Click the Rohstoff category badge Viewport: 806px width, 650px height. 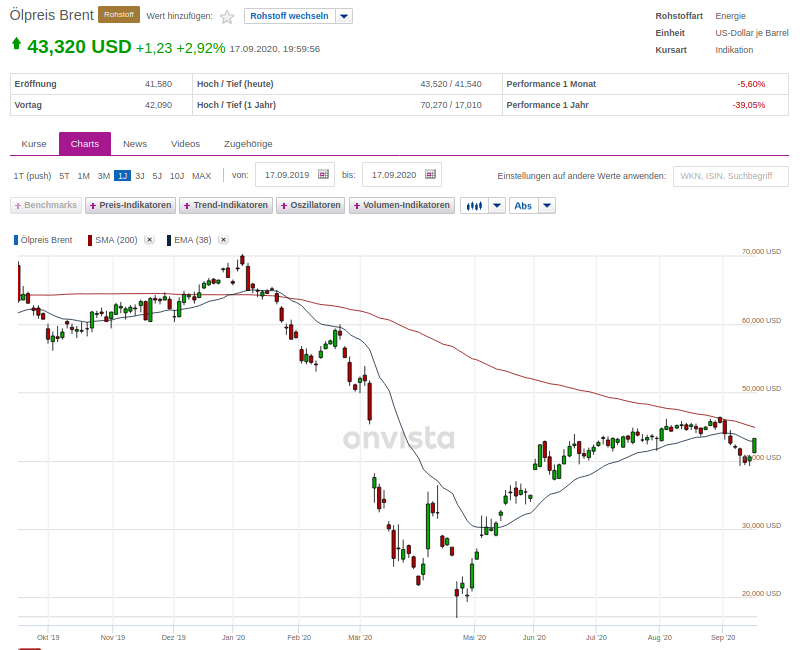(119, 15)
